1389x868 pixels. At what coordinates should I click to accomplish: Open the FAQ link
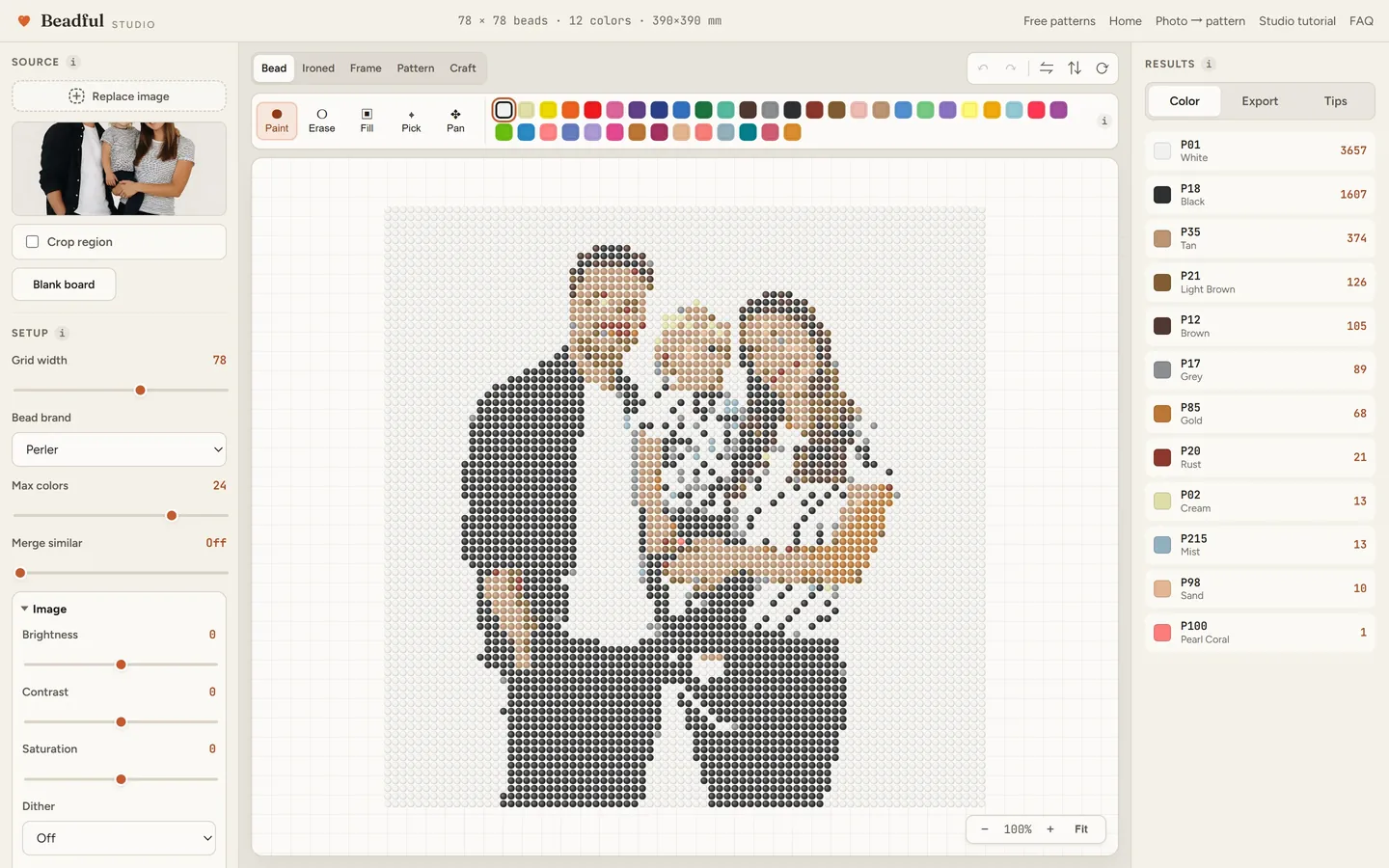[1361, 21]
